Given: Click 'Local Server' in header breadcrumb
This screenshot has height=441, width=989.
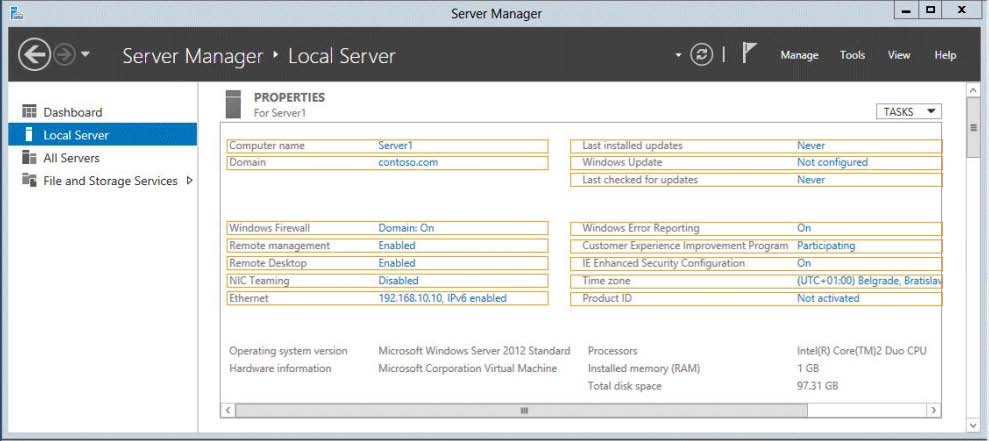Looking at the screenshot, I should point(341,56).
